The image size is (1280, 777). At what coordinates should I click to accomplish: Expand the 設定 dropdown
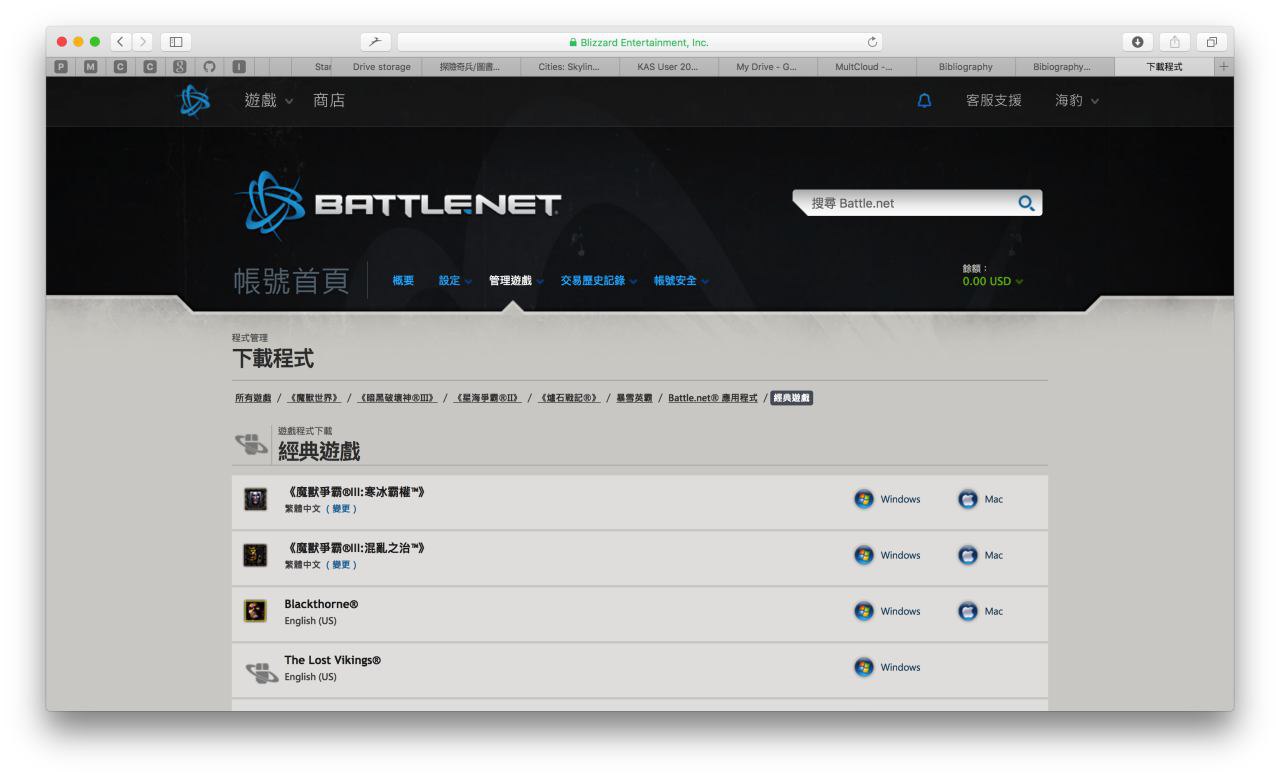(455, 281)
